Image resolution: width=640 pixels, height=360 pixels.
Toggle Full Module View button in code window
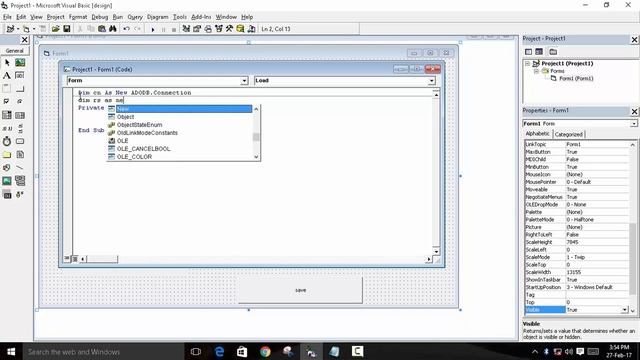(x=75, y=259)
